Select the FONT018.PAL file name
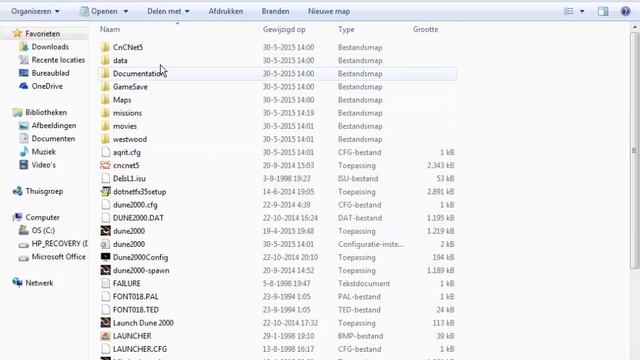 (x=136, y=296)
